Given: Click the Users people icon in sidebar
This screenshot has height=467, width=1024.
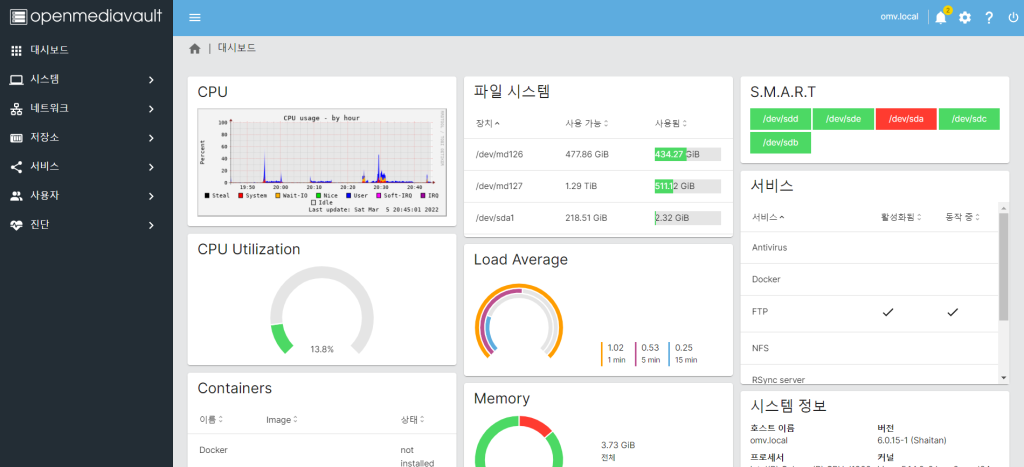Looking at the screenshot, I should pos(17,196).
